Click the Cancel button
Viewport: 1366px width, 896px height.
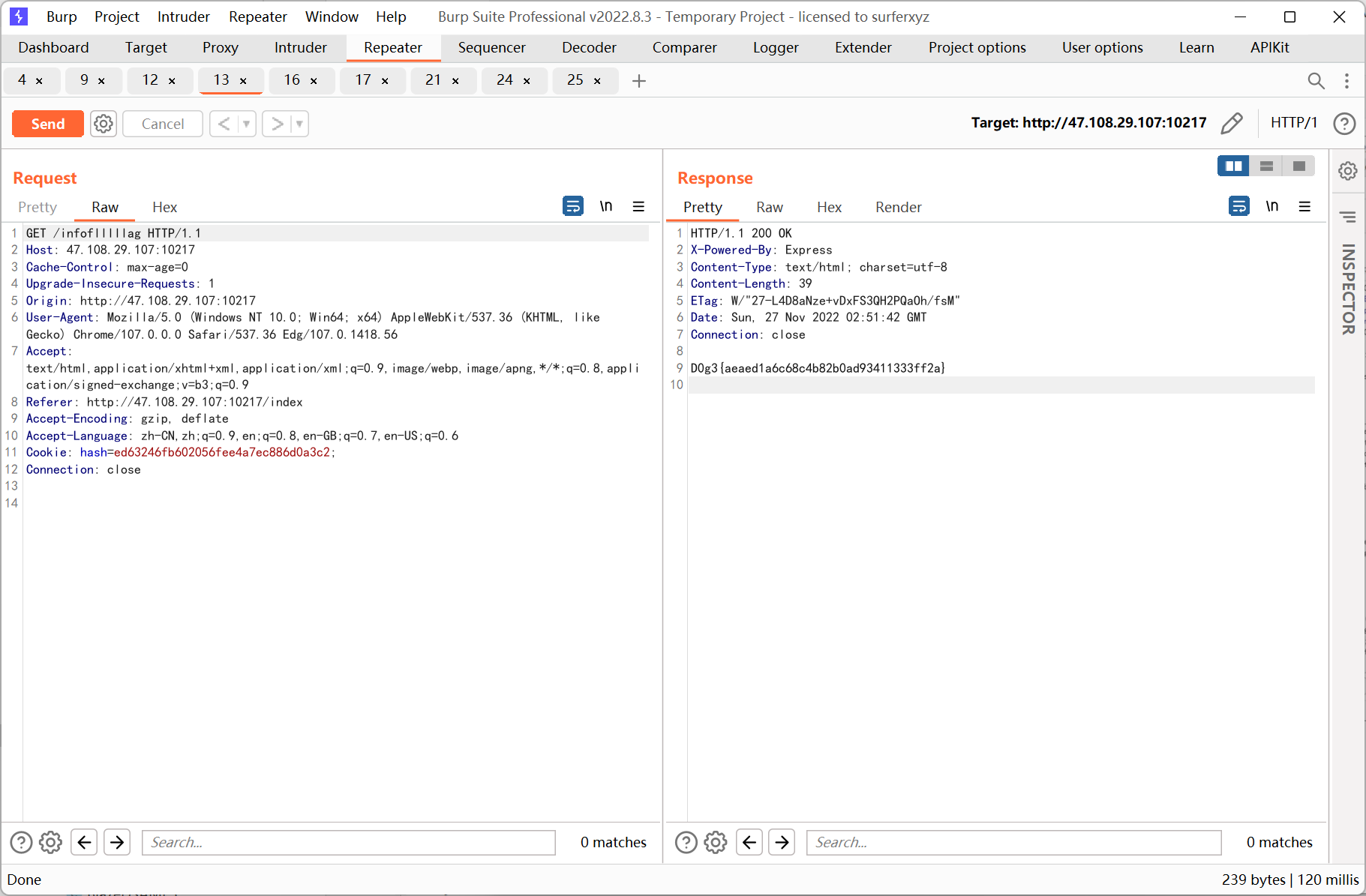click(163, 124)
